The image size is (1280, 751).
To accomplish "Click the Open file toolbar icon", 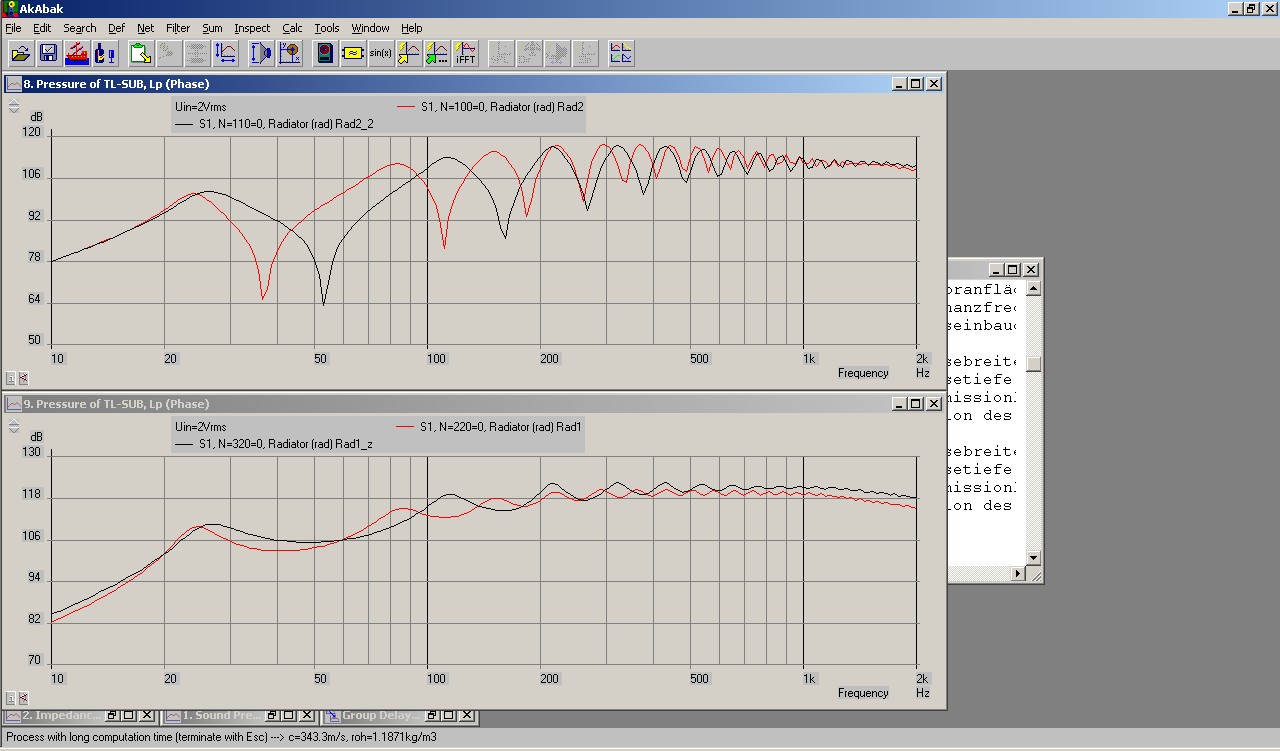I will (x=21, y=54).
